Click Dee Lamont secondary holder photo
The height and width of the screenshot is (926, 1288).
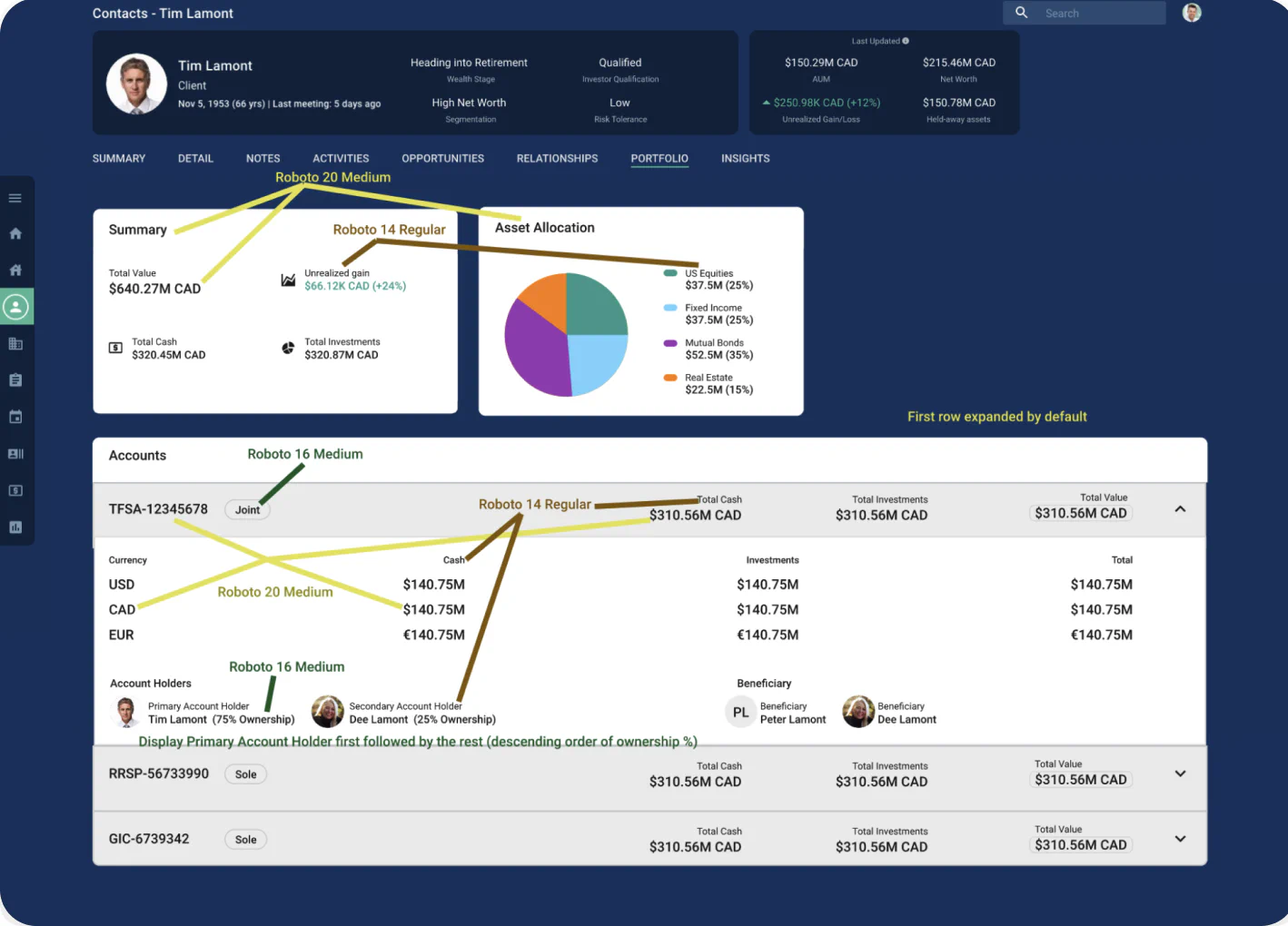pos(327,712)
